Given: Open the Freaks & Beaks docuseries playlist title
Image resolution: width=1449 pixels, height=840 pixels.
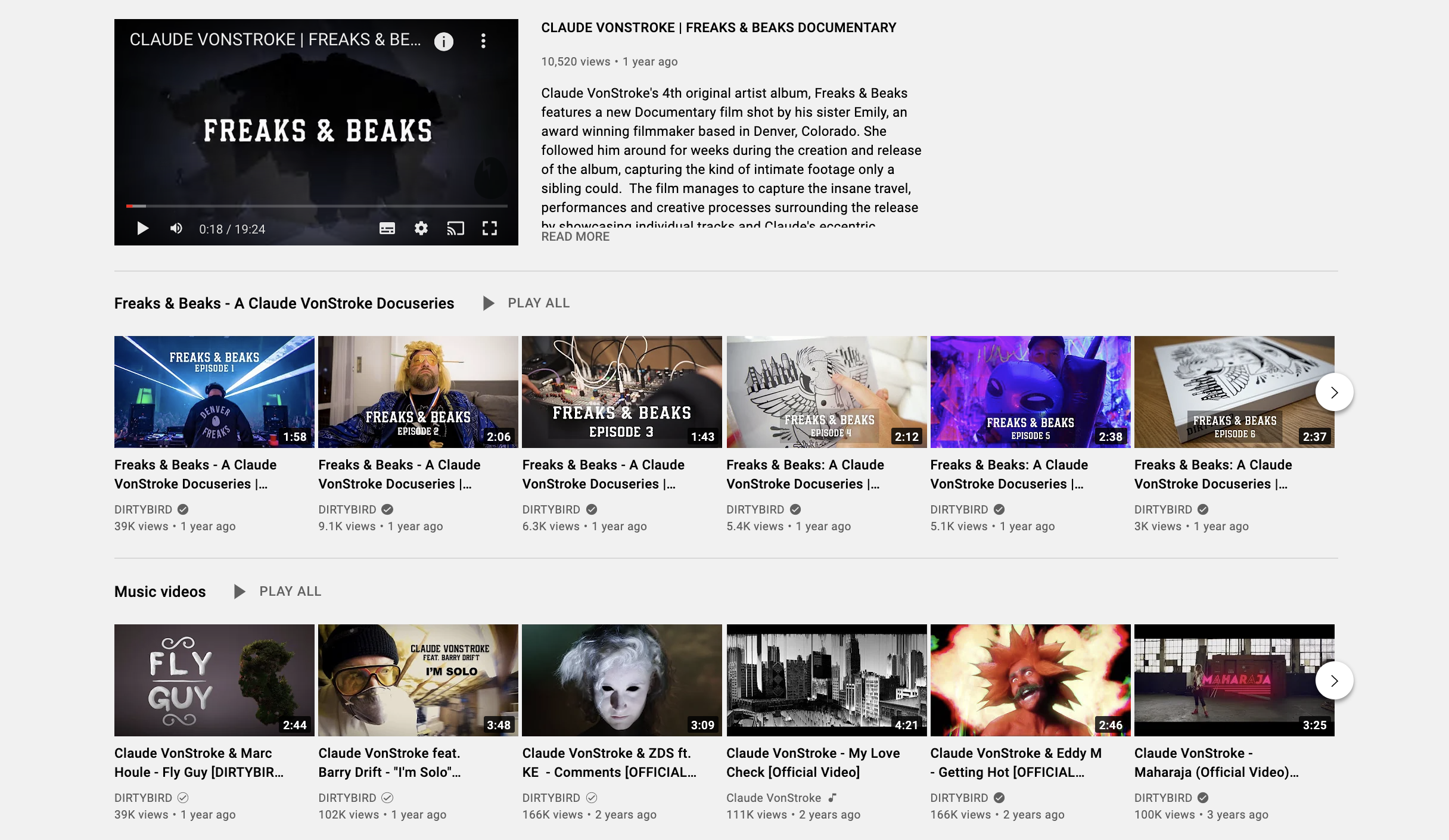Looking at the screenshot, I should [x=284, y=303].
